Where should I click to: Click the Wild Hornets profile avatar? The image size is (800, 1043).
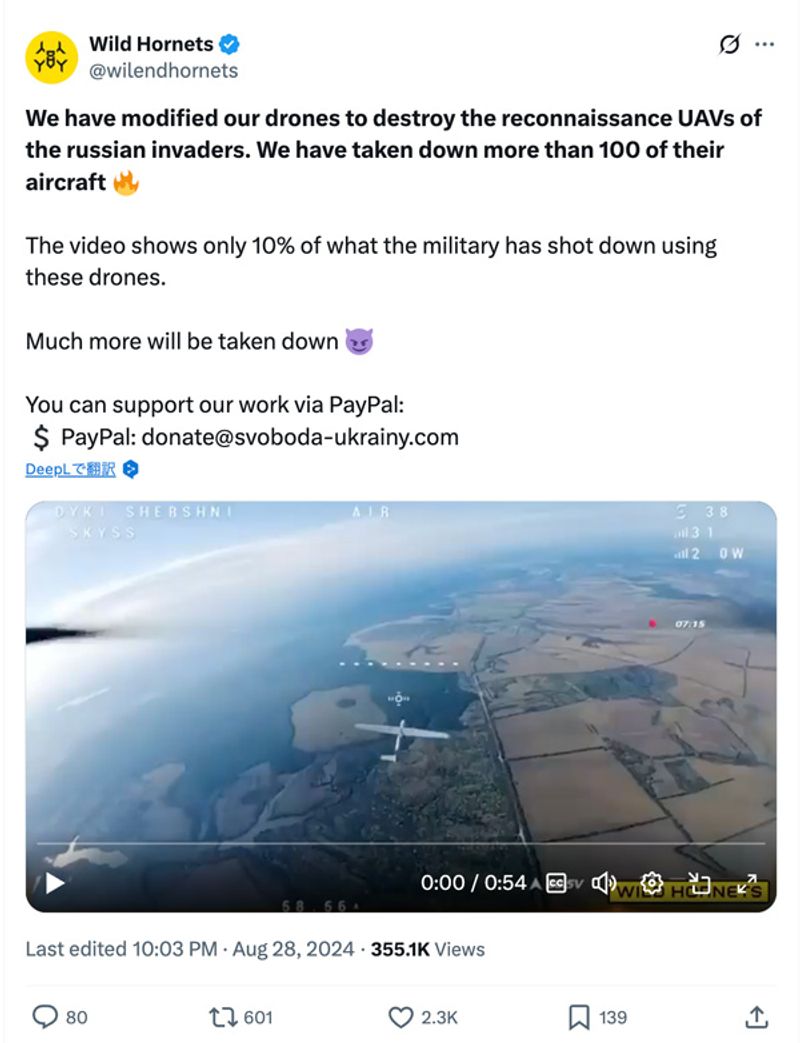52,57
